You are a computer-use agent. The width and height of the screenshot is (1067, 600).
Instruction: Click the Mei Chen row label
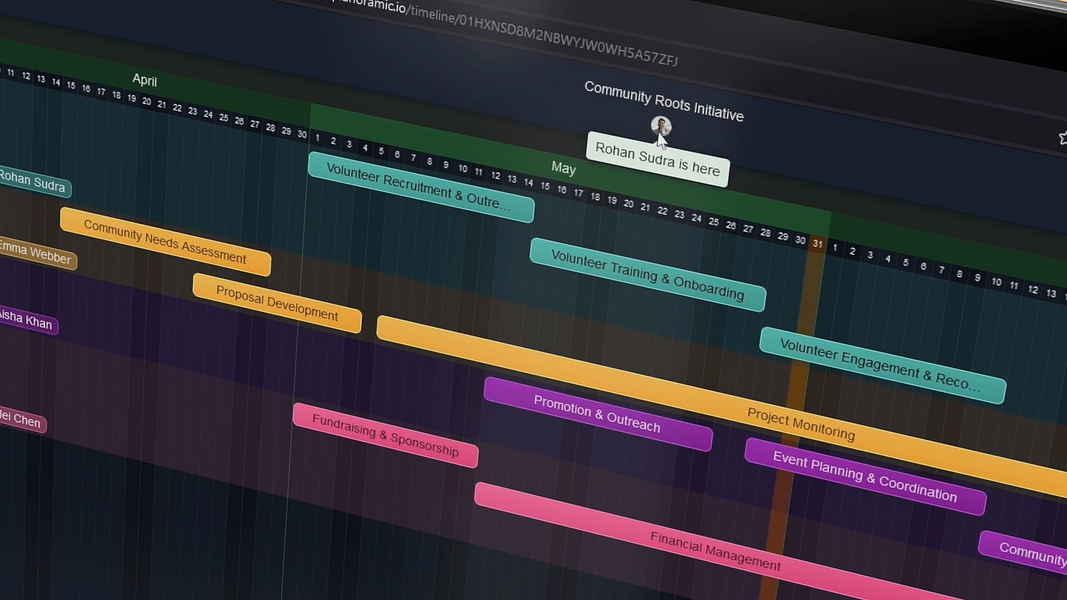click(x=22, y=420)
